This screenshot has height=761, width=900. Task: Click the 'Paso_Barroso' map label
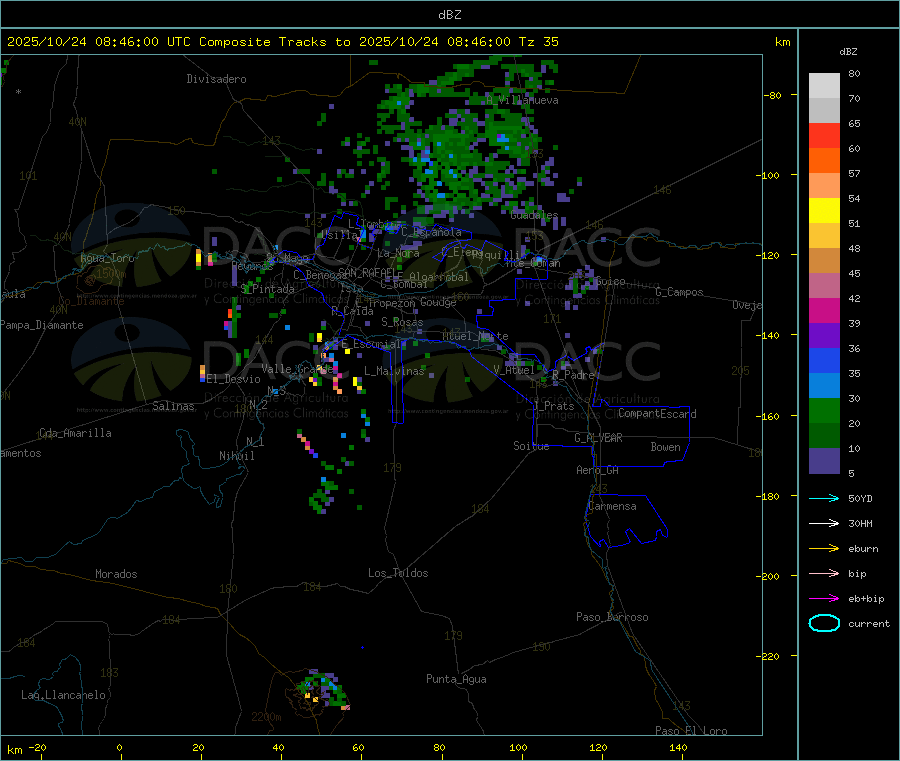pos(612,617)
